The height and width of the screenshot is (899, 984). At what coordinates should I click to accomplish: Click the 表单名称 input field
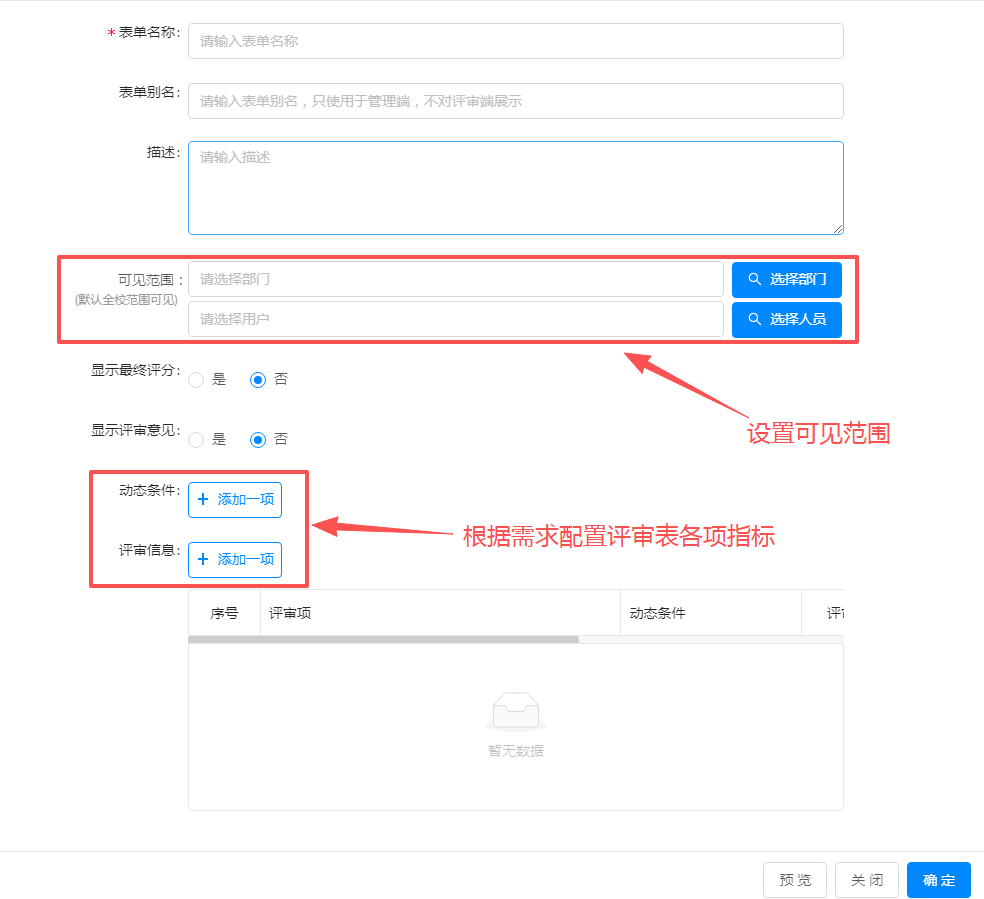click(x=515, y=41)
